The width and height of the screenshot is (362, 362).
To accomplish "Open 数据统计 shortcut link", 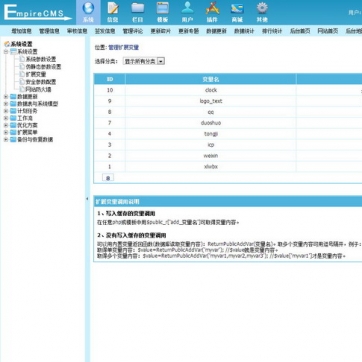I will (244, 31).
